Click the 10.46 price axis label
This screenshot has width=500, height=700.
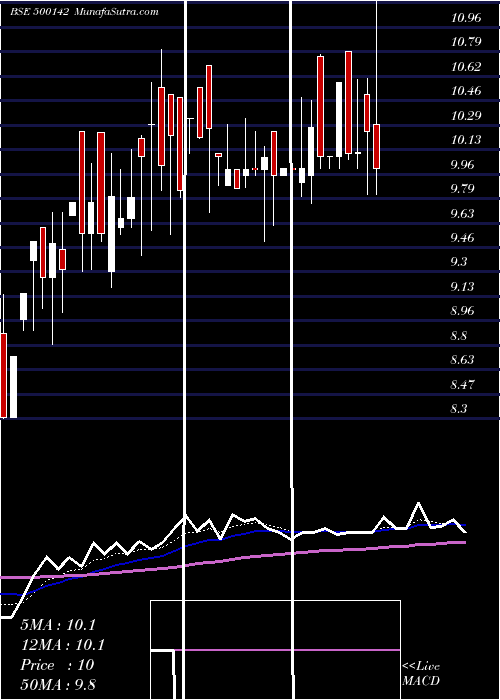click(x=466, y=91)
